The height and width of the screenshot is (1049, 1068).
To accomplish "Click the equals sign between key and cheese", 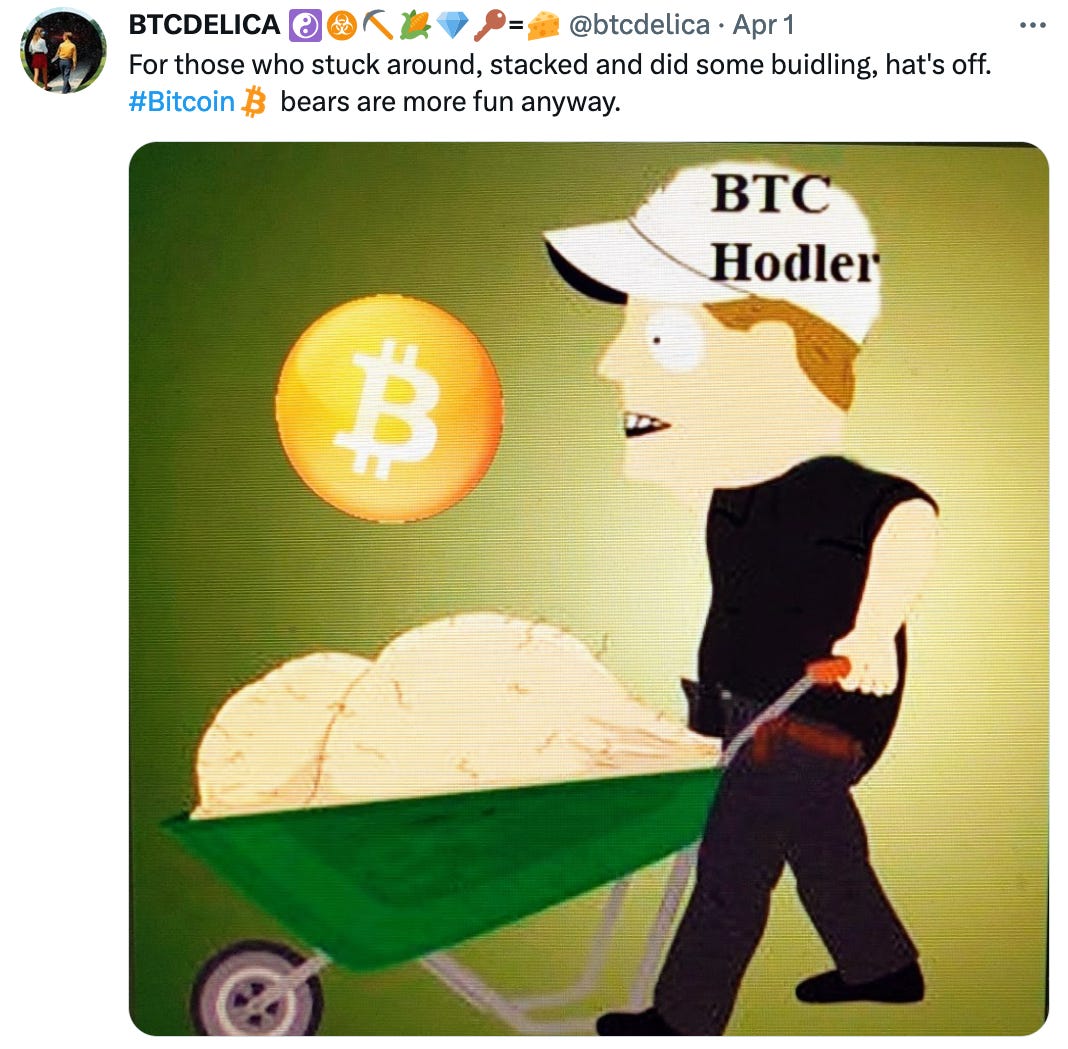I will click(x=516, y=26).
